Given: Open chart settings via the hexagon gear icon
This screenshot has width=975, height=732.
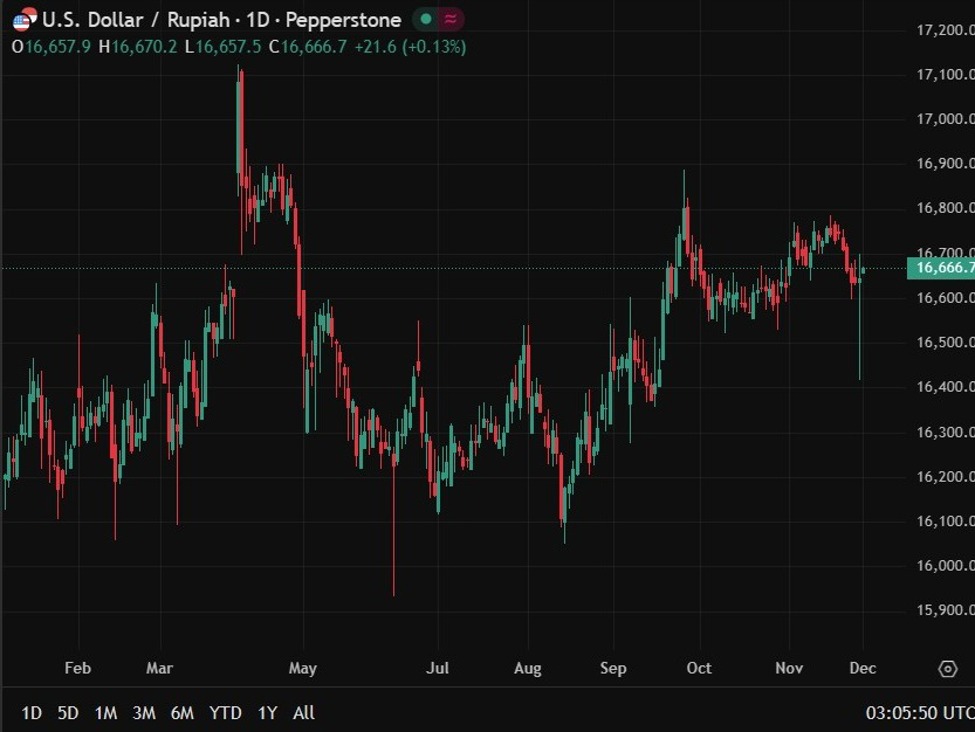Looking at the screenshot, I should click(x=948, y=668).
